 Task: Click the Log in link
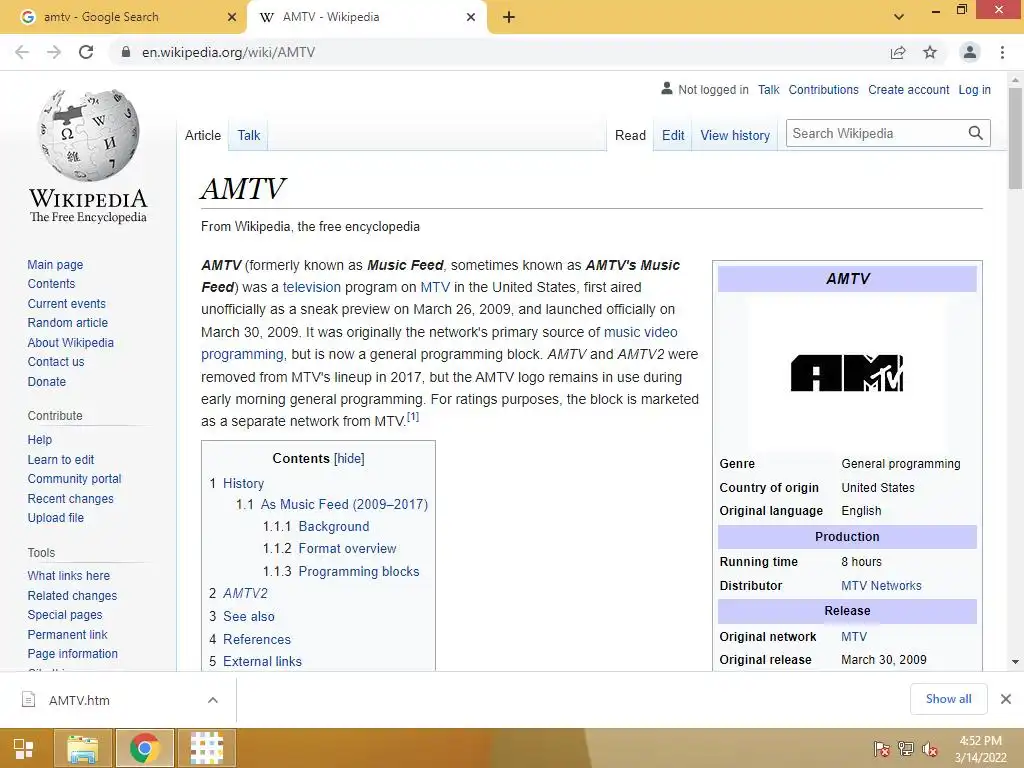point(974,89)
